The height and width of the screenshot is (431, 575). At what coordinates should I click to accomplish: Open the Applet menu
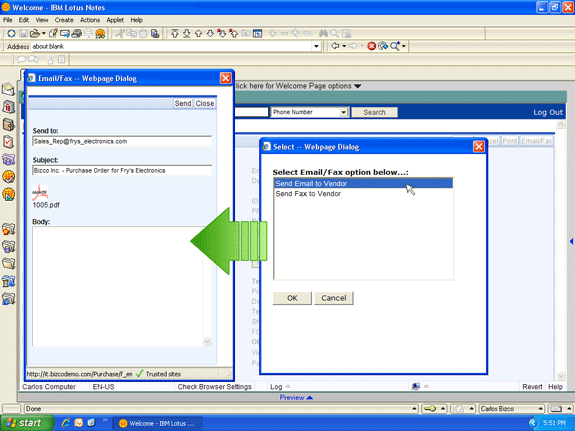pos(115,20)
